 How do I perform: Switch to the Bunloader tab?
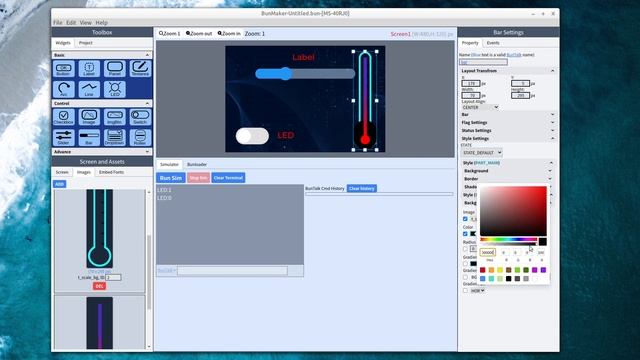pos(197,164)
